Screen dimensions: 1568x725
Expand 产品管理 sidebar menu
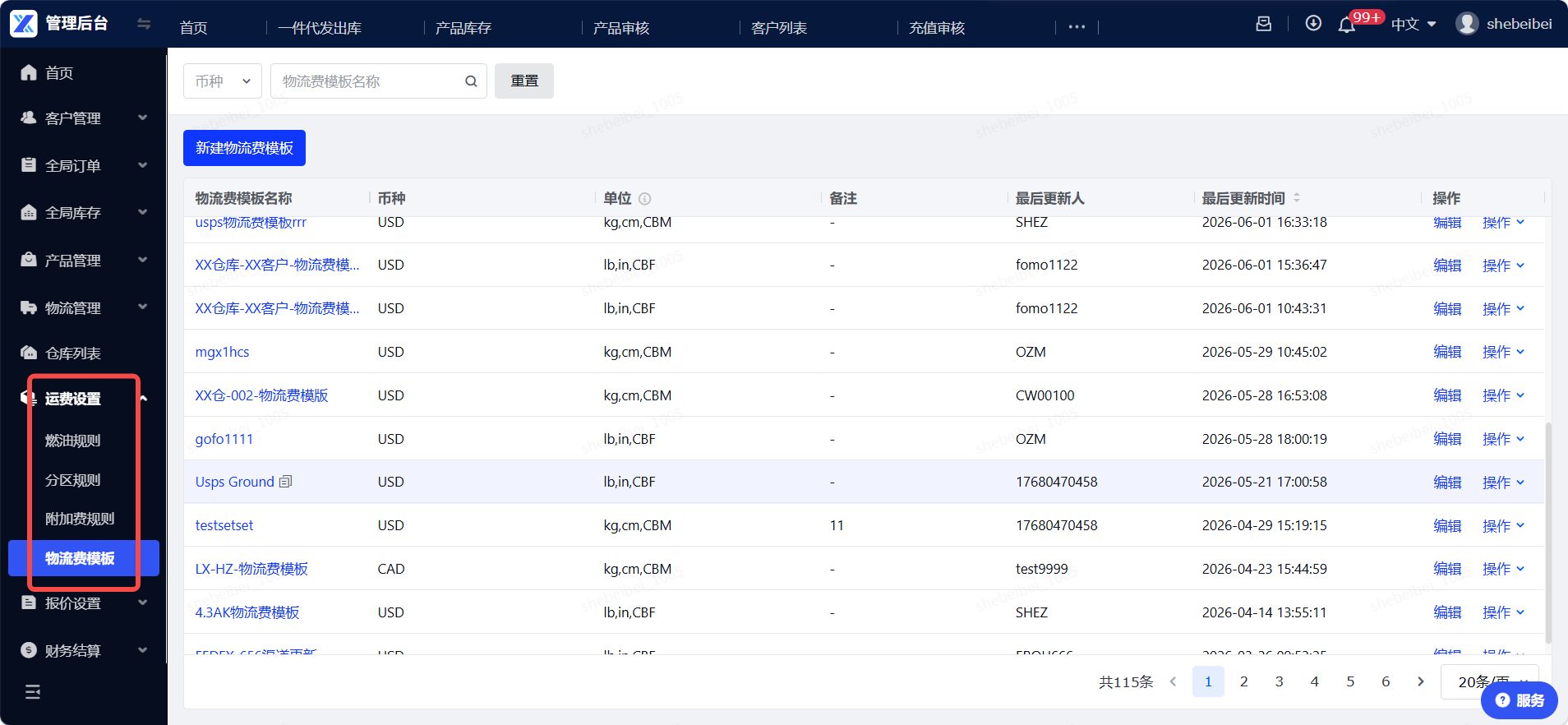point(83,261)
